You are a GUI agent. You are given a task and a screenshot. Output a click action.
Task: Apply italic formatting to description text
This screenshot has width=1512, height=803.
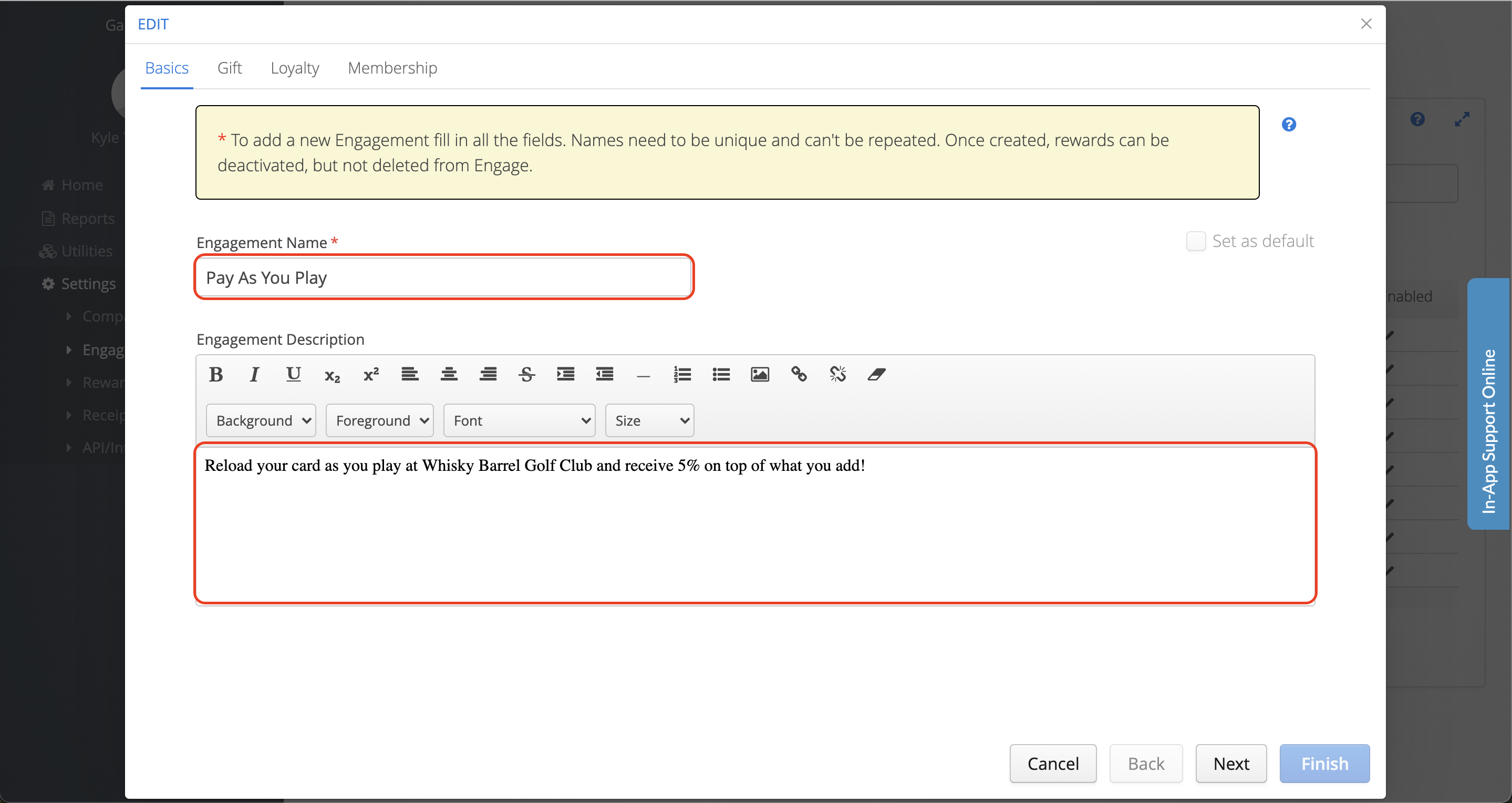tap(254, 374)
